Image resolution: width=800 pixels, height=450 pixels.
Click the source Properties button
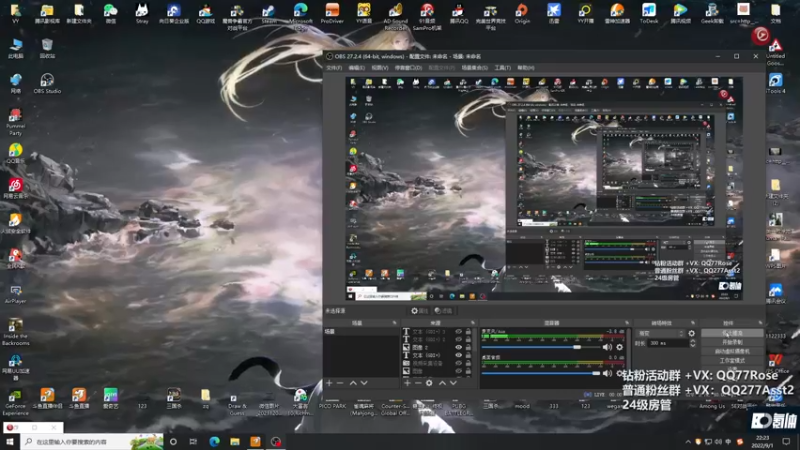(419, 311)
